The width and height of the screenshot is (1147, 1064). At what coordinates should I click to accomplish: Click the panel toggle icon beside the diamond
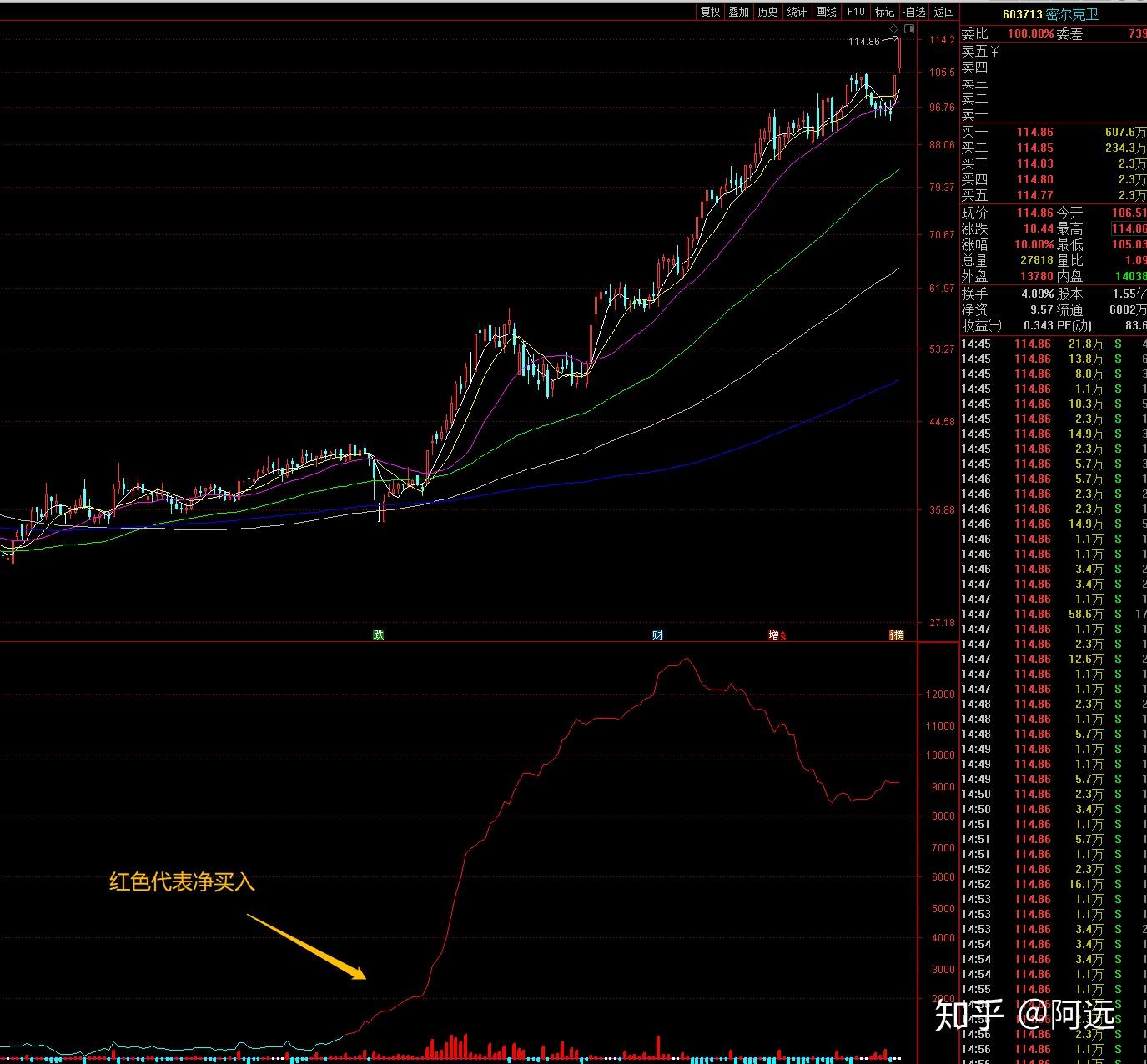909,28
